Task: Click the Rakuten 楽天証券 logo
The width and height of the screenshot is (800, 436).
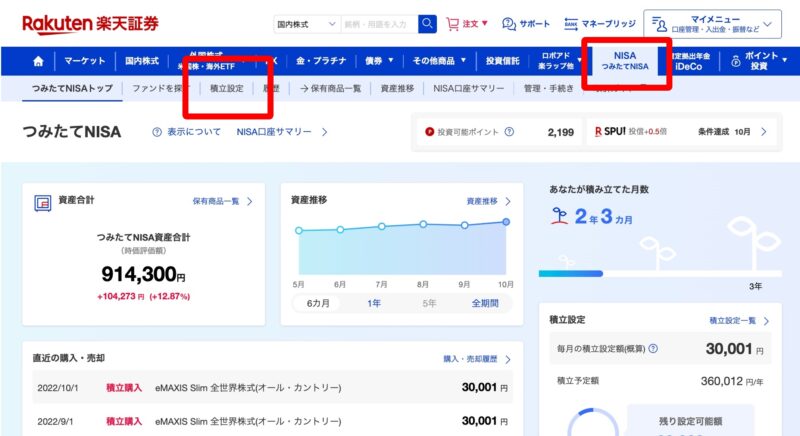Action: pos(90,24)
